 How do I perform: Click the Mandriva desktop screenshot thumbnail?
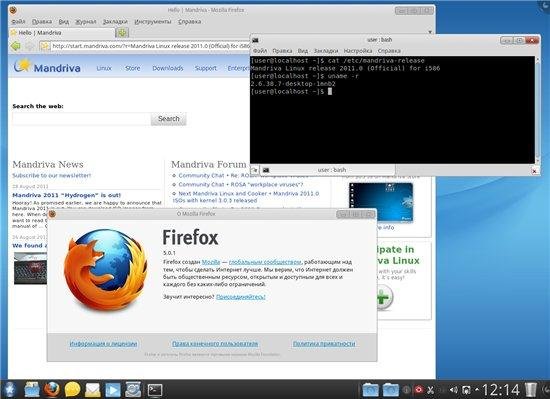tap(381, 202)
